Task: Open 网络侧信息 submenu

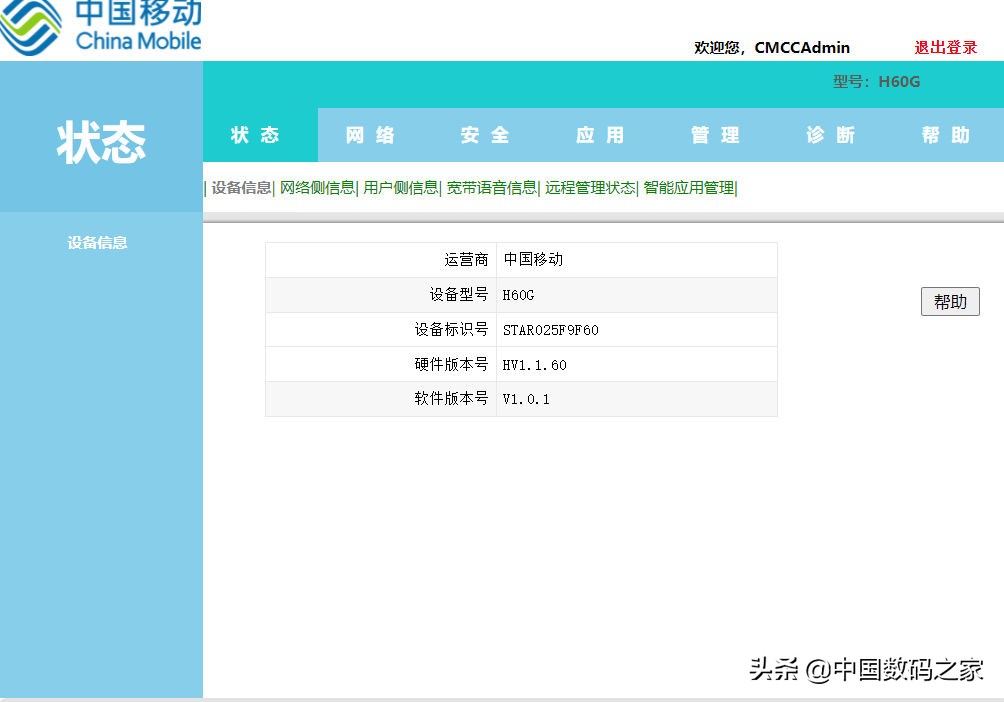Action: [x=317, y=188]
